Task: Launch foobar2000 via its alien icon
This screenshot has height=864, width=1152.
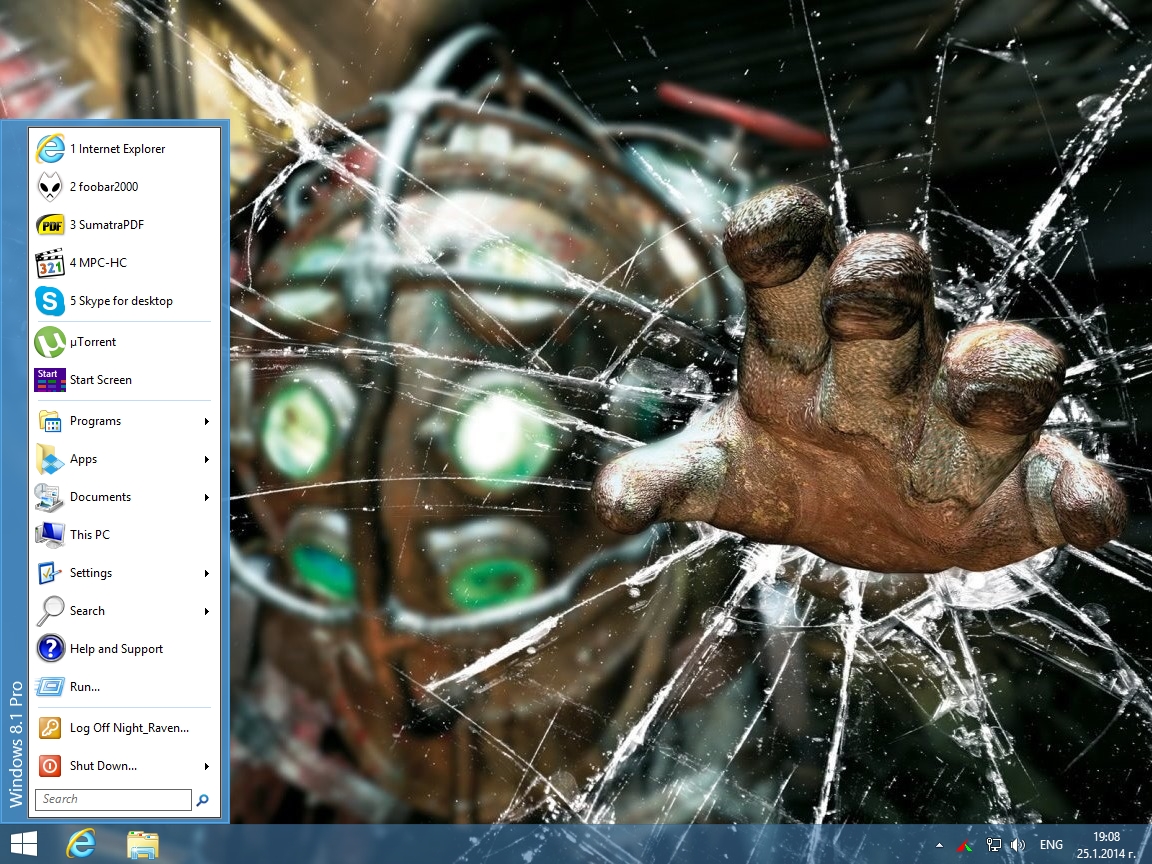Action: coord(50,187)
